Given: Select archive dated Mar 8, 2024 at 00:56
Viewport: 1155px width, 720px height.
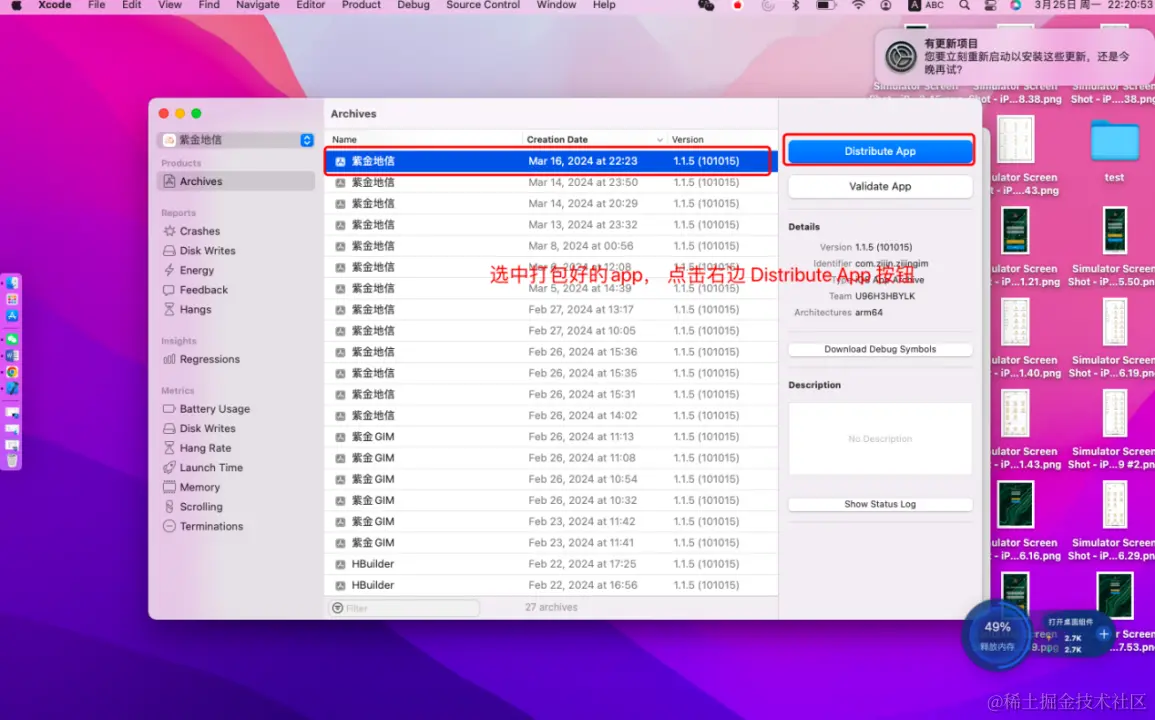Looking at the screenshot, I should 551,246.
